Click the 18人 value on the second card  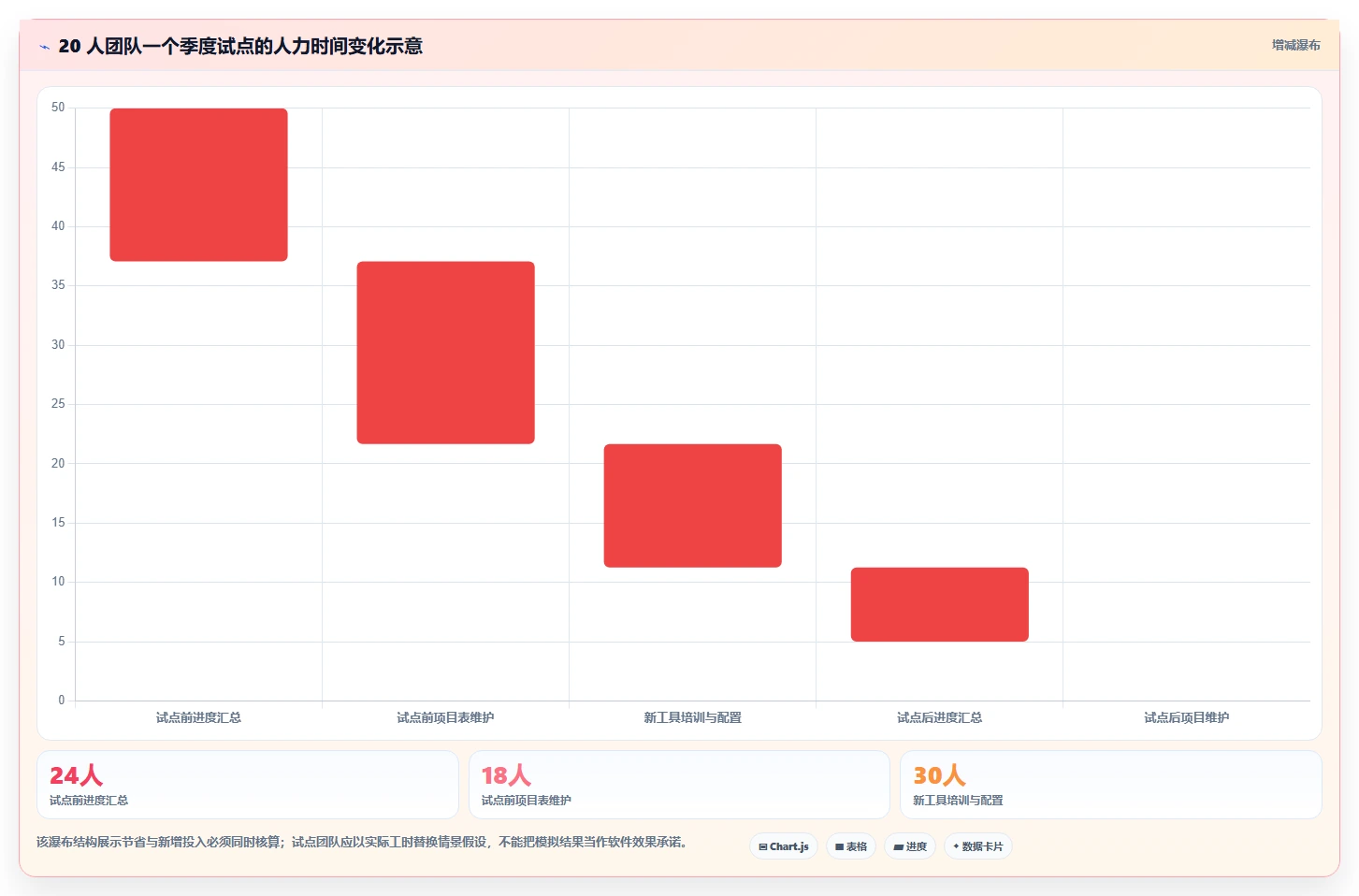click(x=506, y=775)
